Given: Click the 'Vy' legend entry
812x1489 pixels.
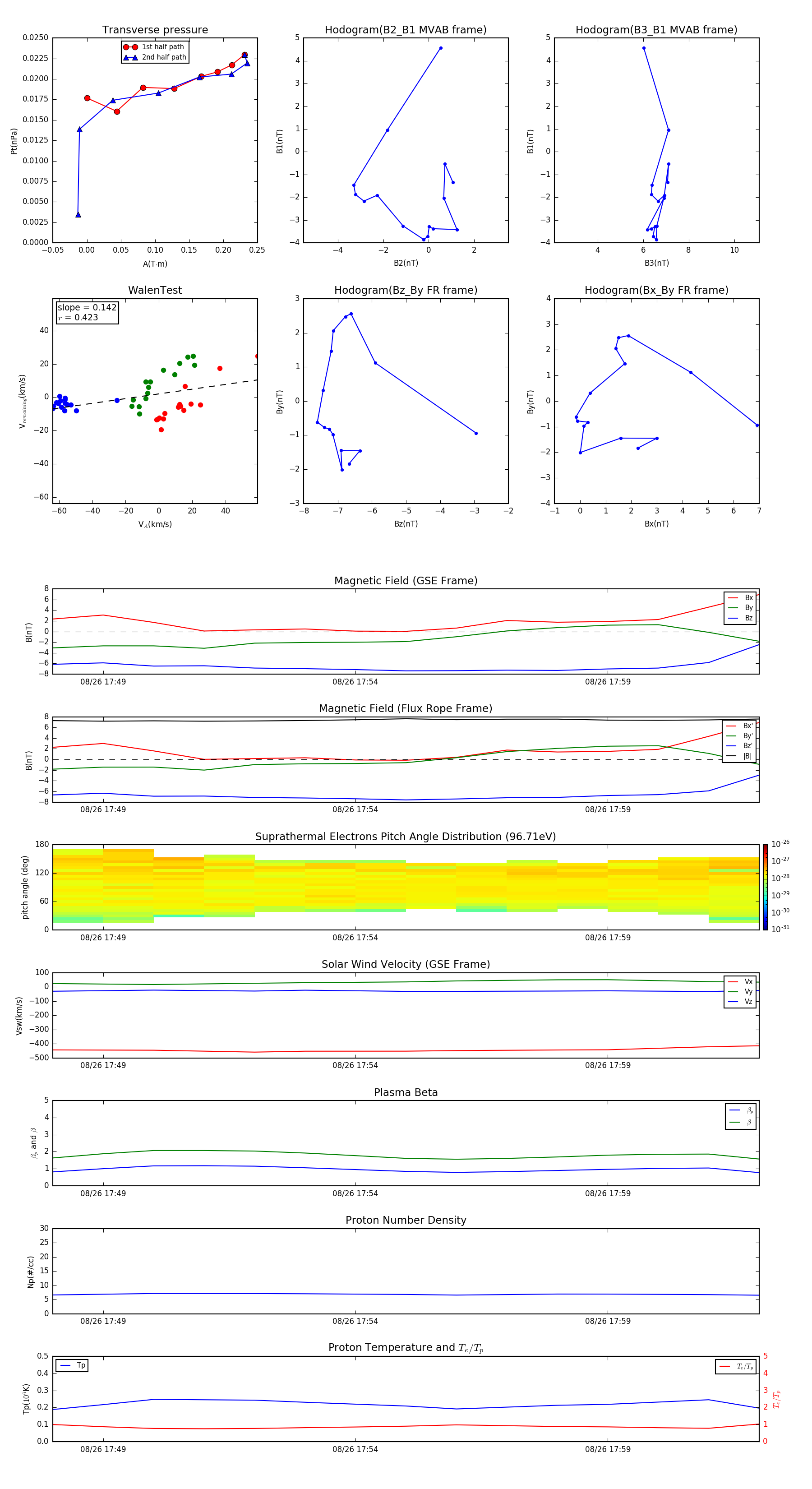Looking at the screenshot, I should coord(741,991).
